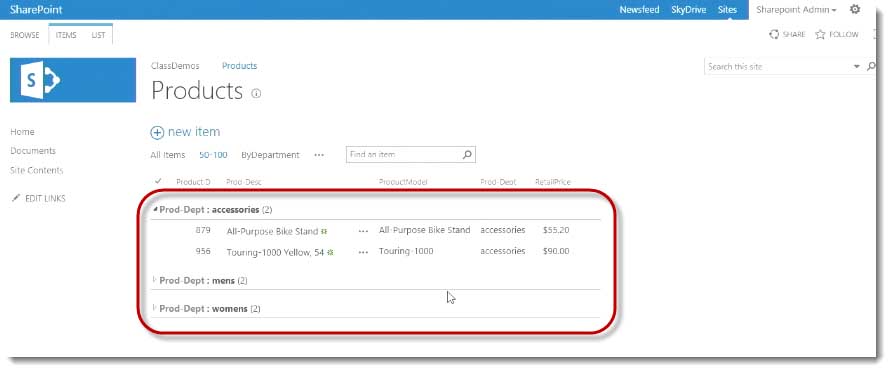Image resolution: width=891 pixels, height=372 pixels.
Task: Click the select-all checkmark column header
Action: [x=158, y=181]
